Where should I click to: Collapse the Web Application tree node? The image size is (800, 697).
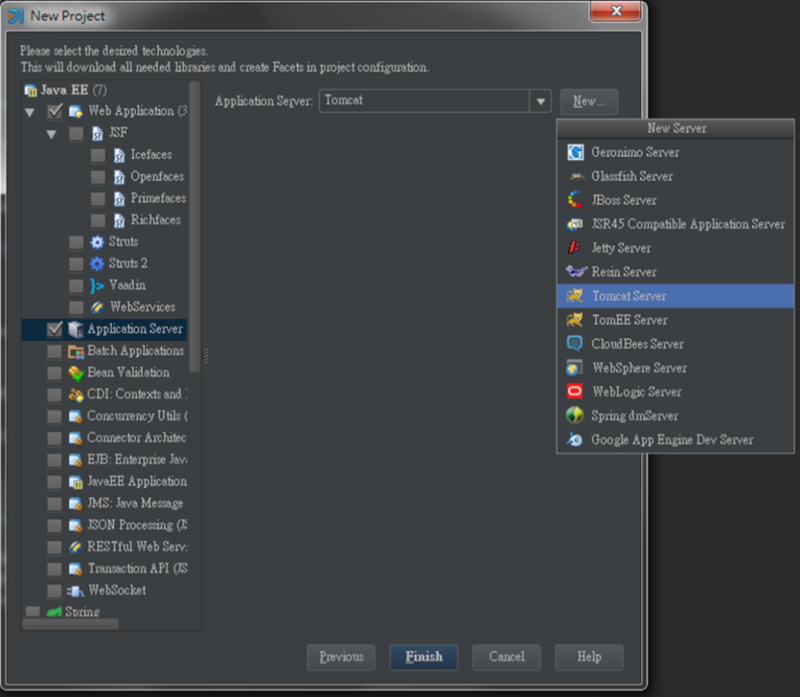(x=30, y=112)
